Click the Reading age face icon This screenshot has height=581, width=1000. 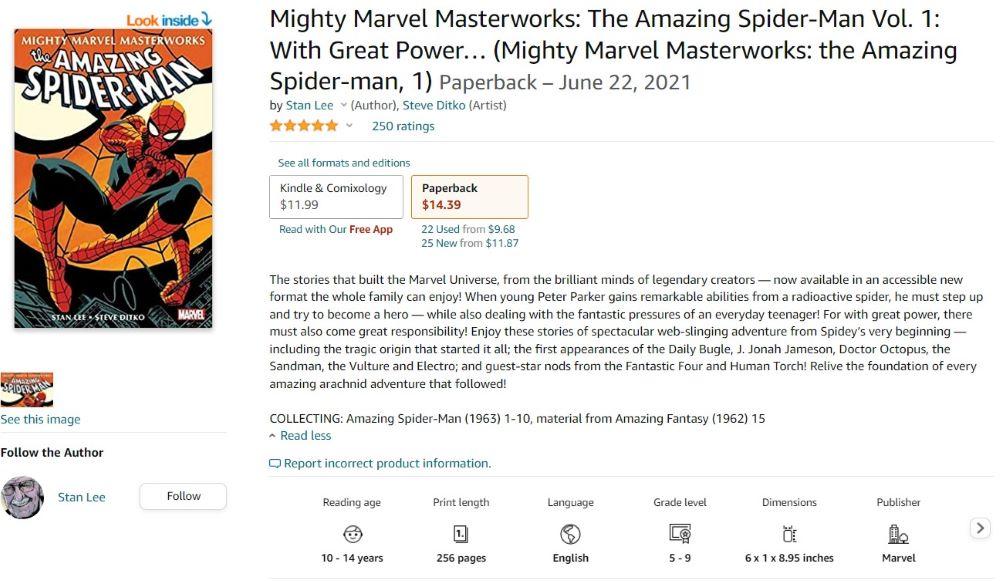tap(352, 533)
